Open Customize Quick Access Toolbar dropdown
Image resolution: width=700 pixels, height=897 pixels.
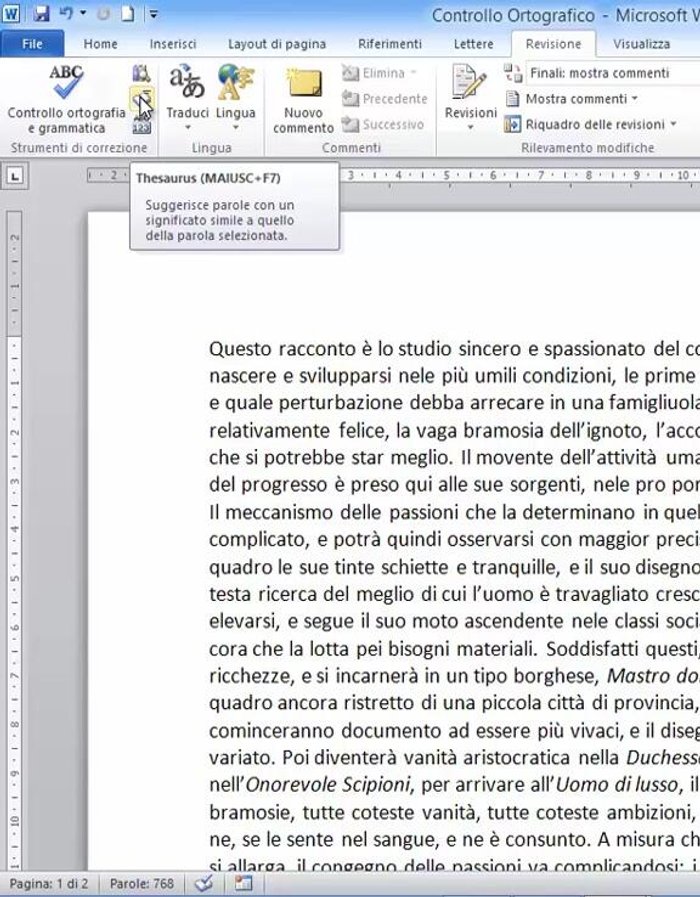coord(153,14)
